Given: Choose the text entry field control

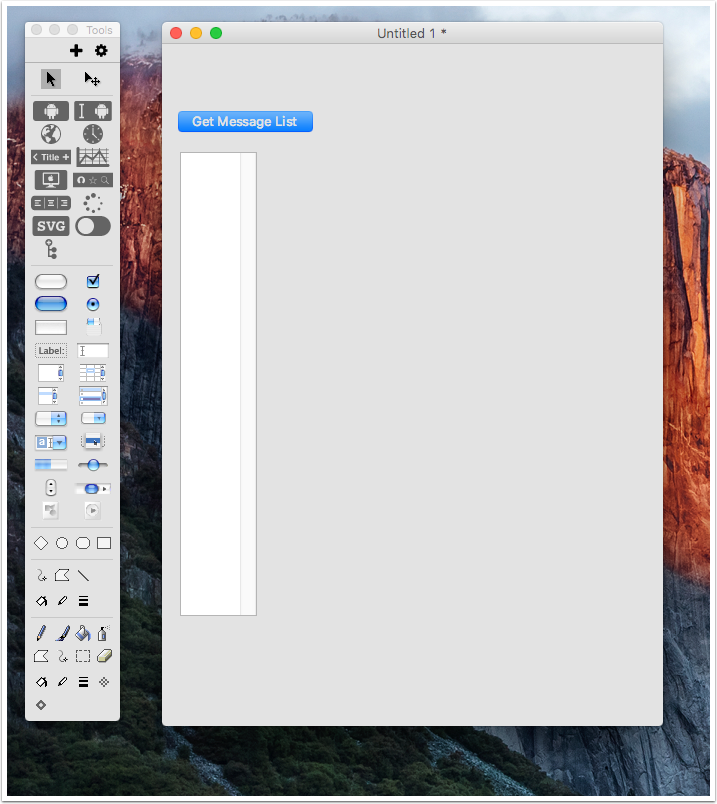Looking at the screenshot, I should coord(93,351).
